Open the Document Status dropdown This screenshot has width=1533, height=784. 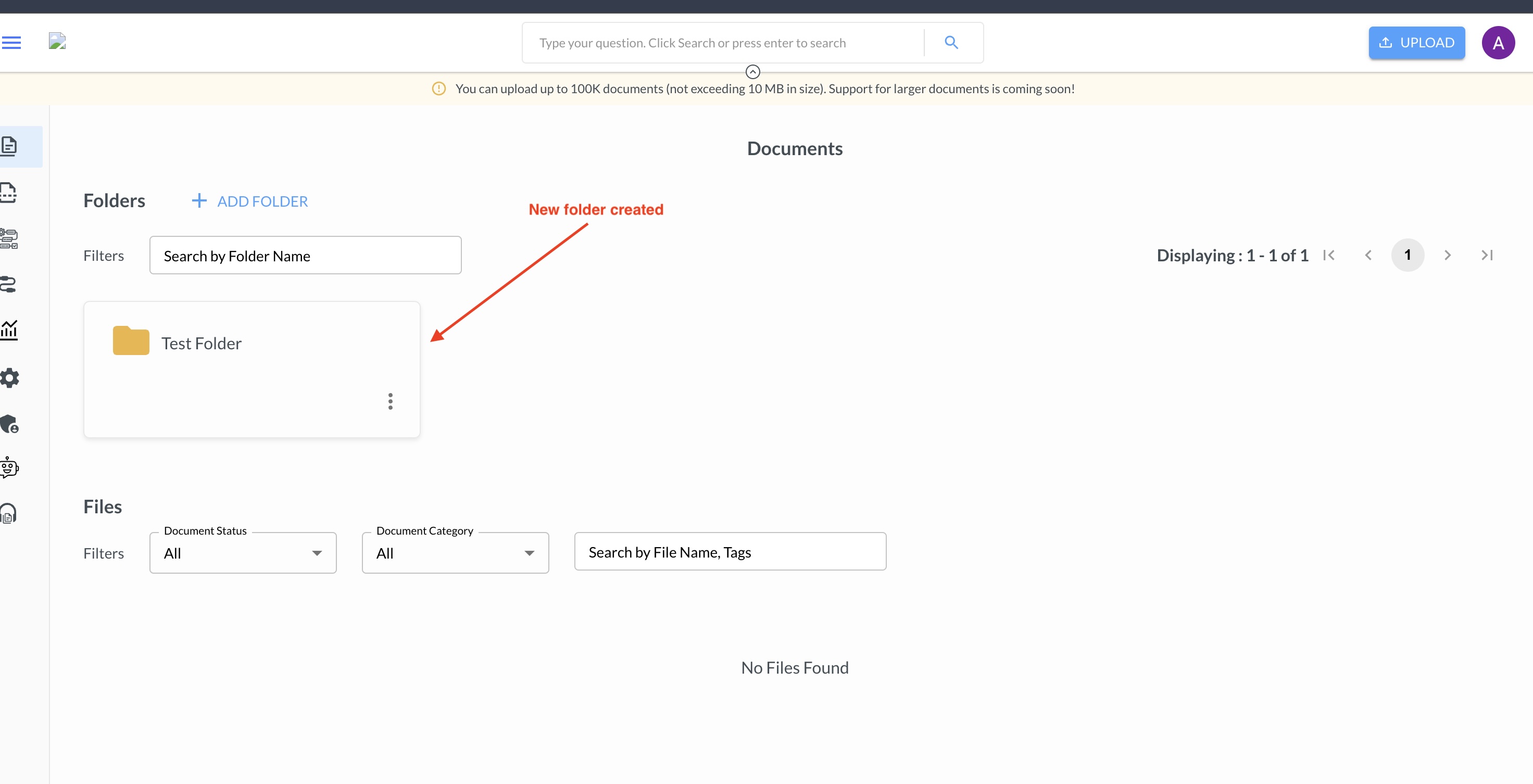click(x=243, y=553)
